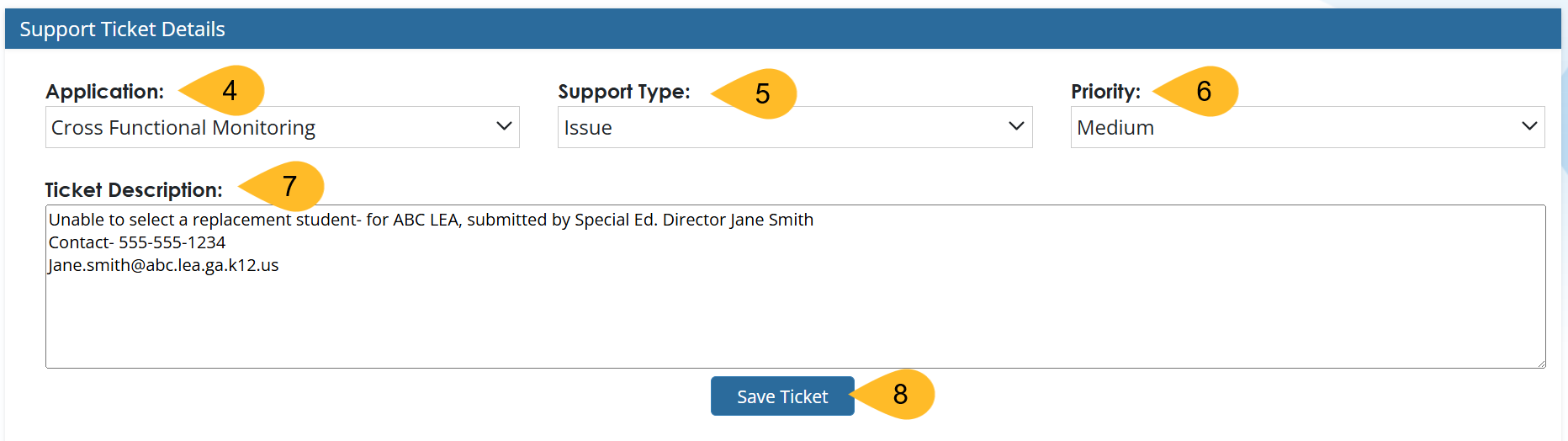The height and width of the screenshot is (441, 1568).
Task: Click the Application dropdown chevron arrow
Action: coord(504,126)
